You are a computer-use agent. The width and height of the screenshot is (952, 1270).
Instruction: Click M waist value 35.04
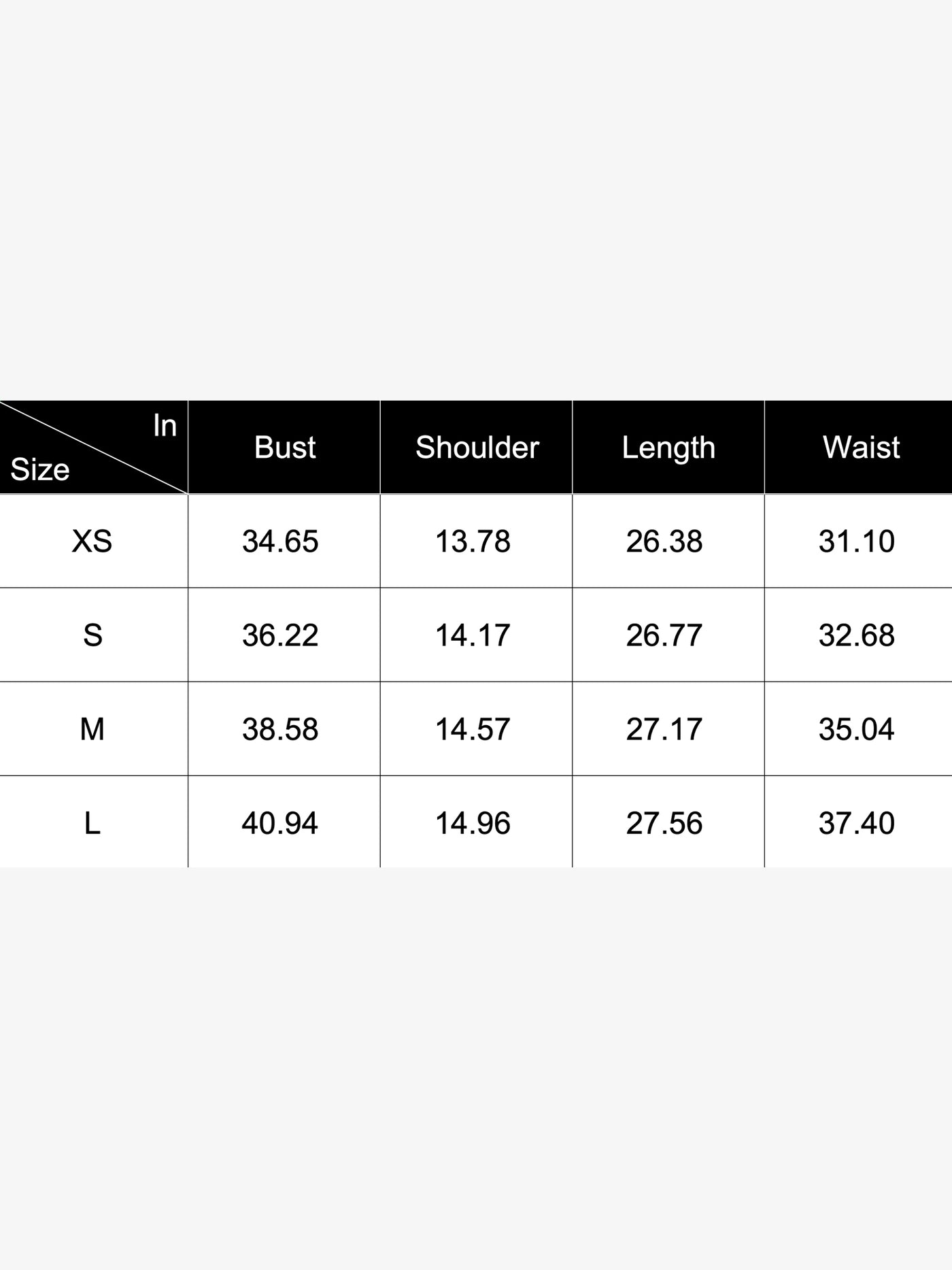click(857, 729)
